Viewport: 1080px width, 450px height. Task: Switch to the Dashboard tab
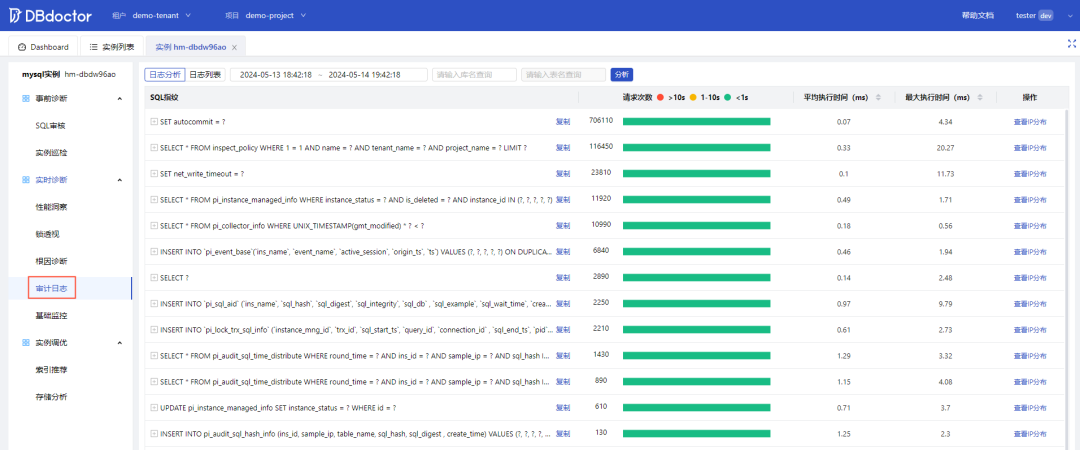[x=43, y=47]
